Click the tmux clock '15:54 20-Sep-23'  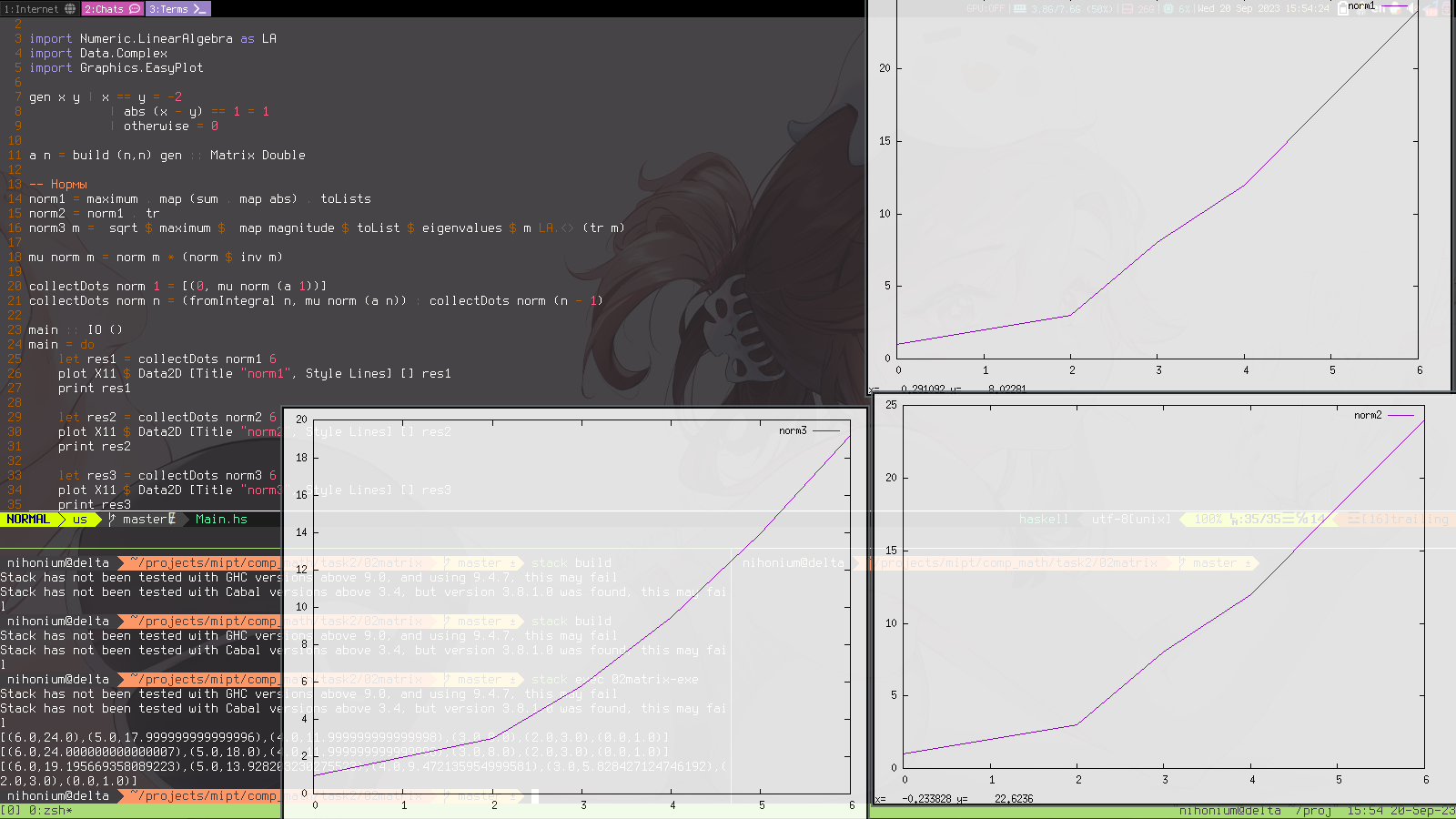click(1400, 811)
